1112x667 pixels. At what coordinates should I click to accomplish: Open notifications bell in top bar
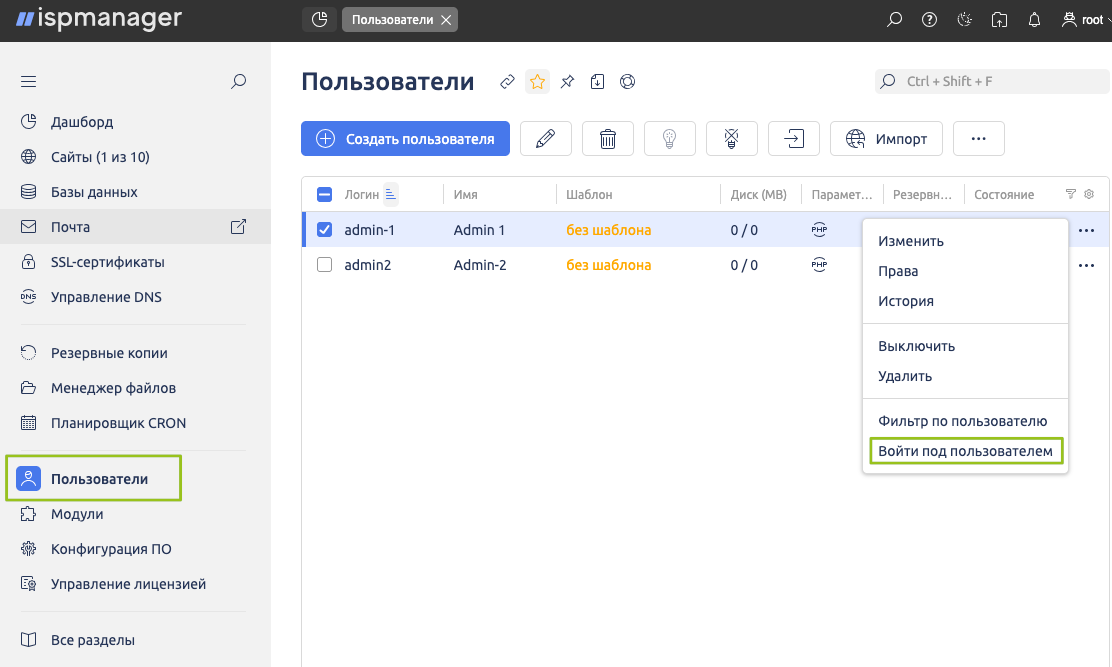click(x=1035, y=20)
